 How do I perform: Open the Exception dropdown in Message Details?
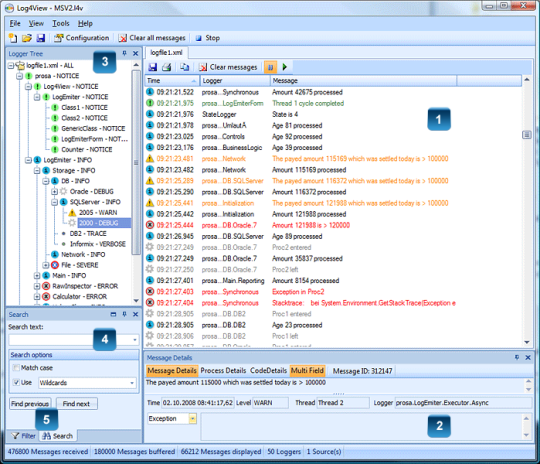click(x=193, y=419)
